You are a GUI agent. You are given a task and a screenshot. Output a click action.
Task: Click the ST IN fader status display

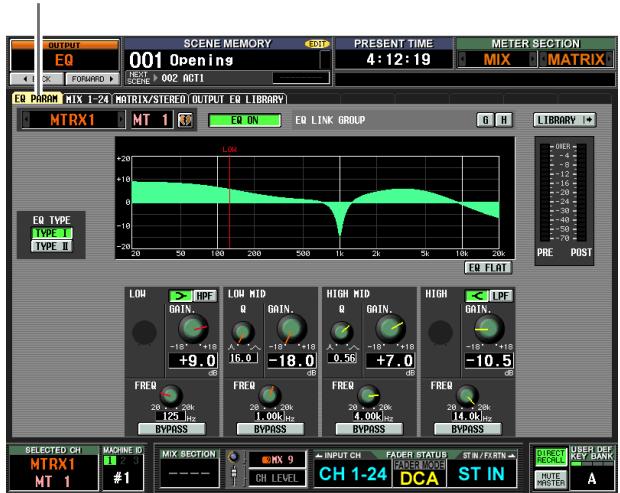coord(482,474)
